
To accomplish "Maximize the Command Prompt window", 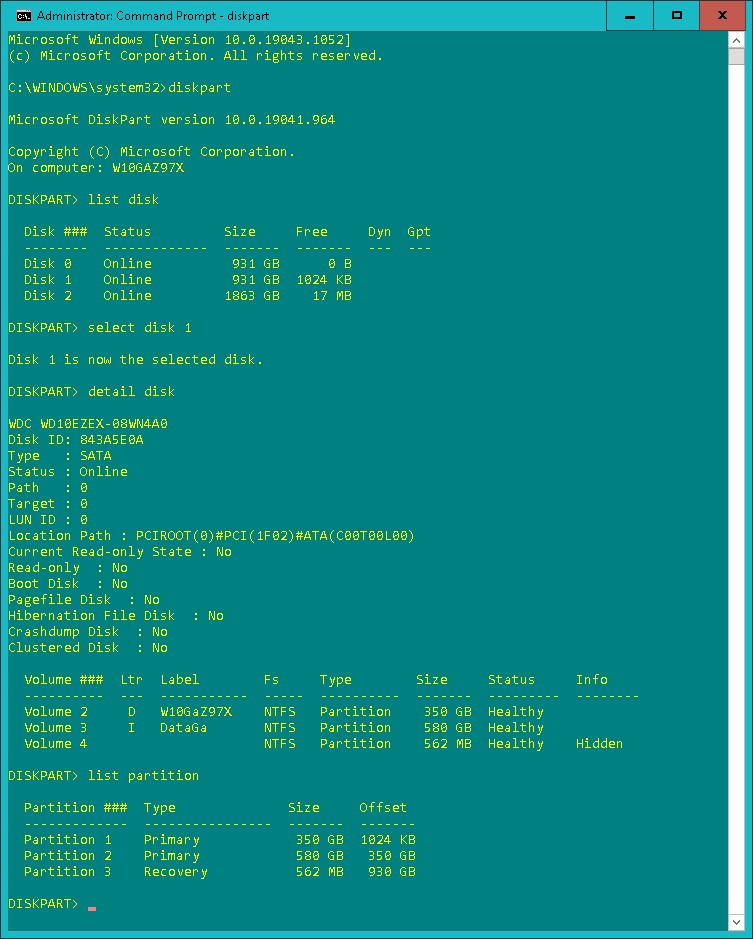I will pyautogui.click(x=676, y=16).
